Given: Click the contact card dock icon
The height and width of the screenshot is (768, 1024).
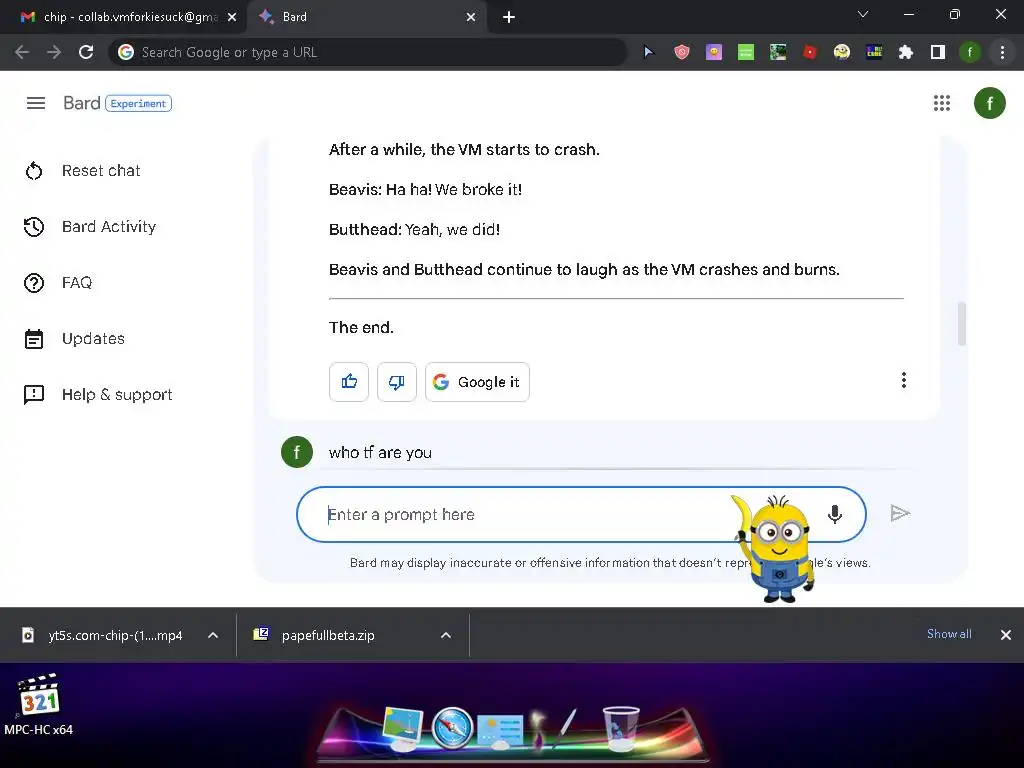Looking at the screenshot, I should pyautogui.click(x=500, y=730).
